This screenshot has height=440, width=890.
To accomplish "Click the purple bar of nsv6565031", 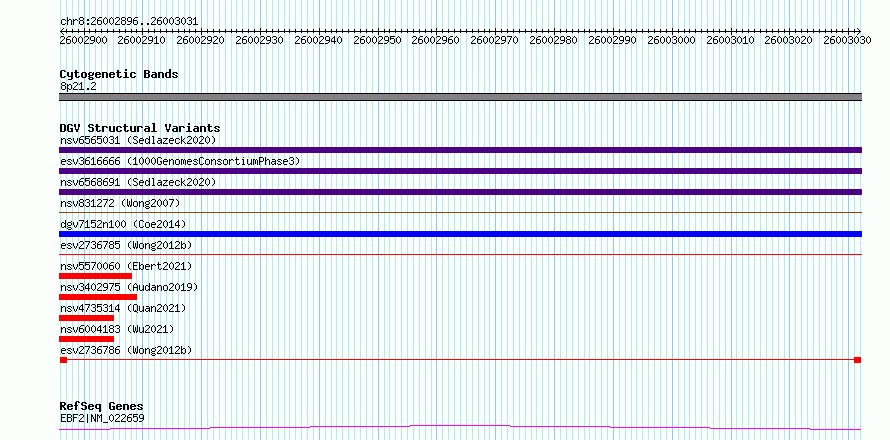I will (x=460, y=150).
